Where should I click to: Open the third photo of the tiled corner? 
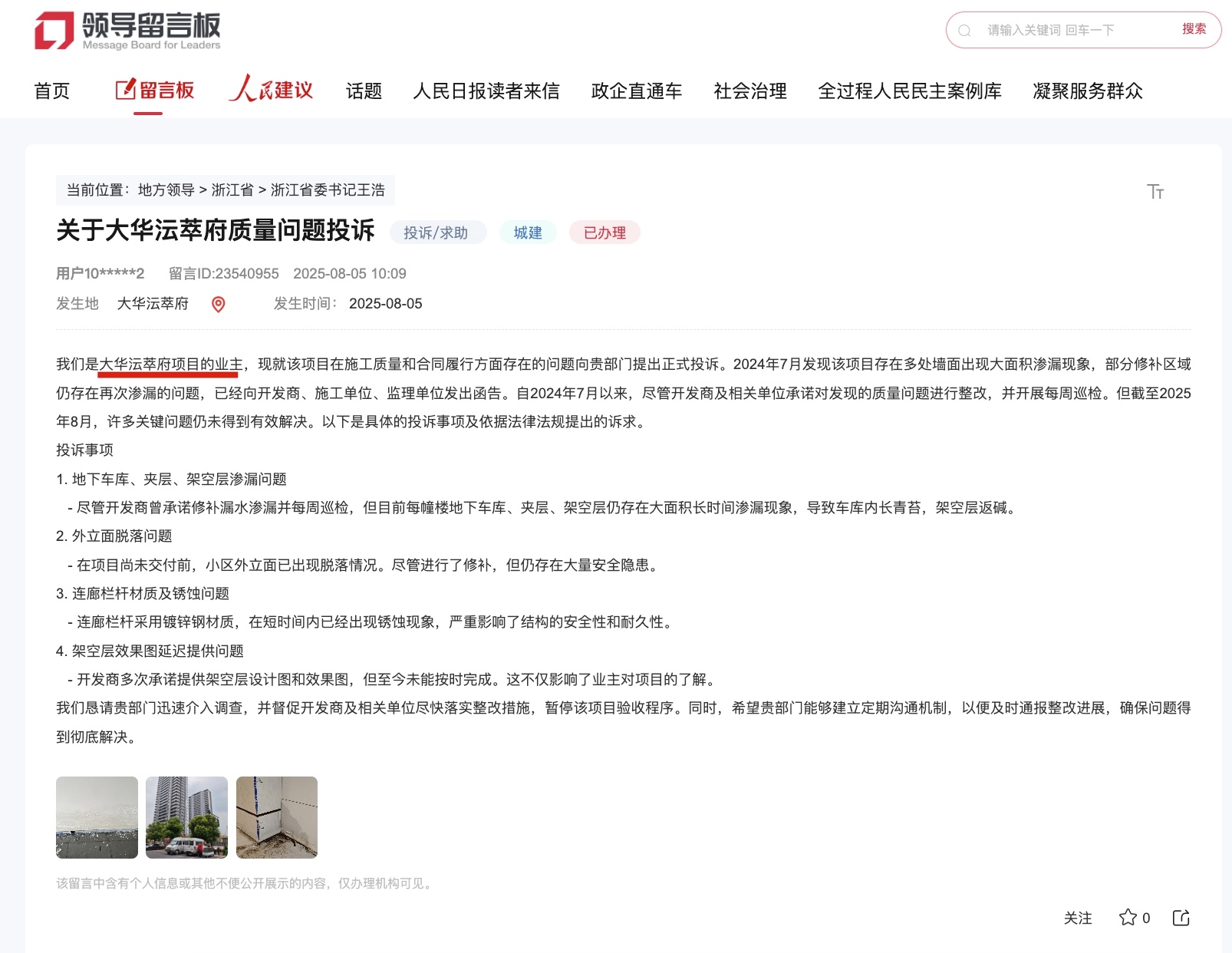click(277, 817)
